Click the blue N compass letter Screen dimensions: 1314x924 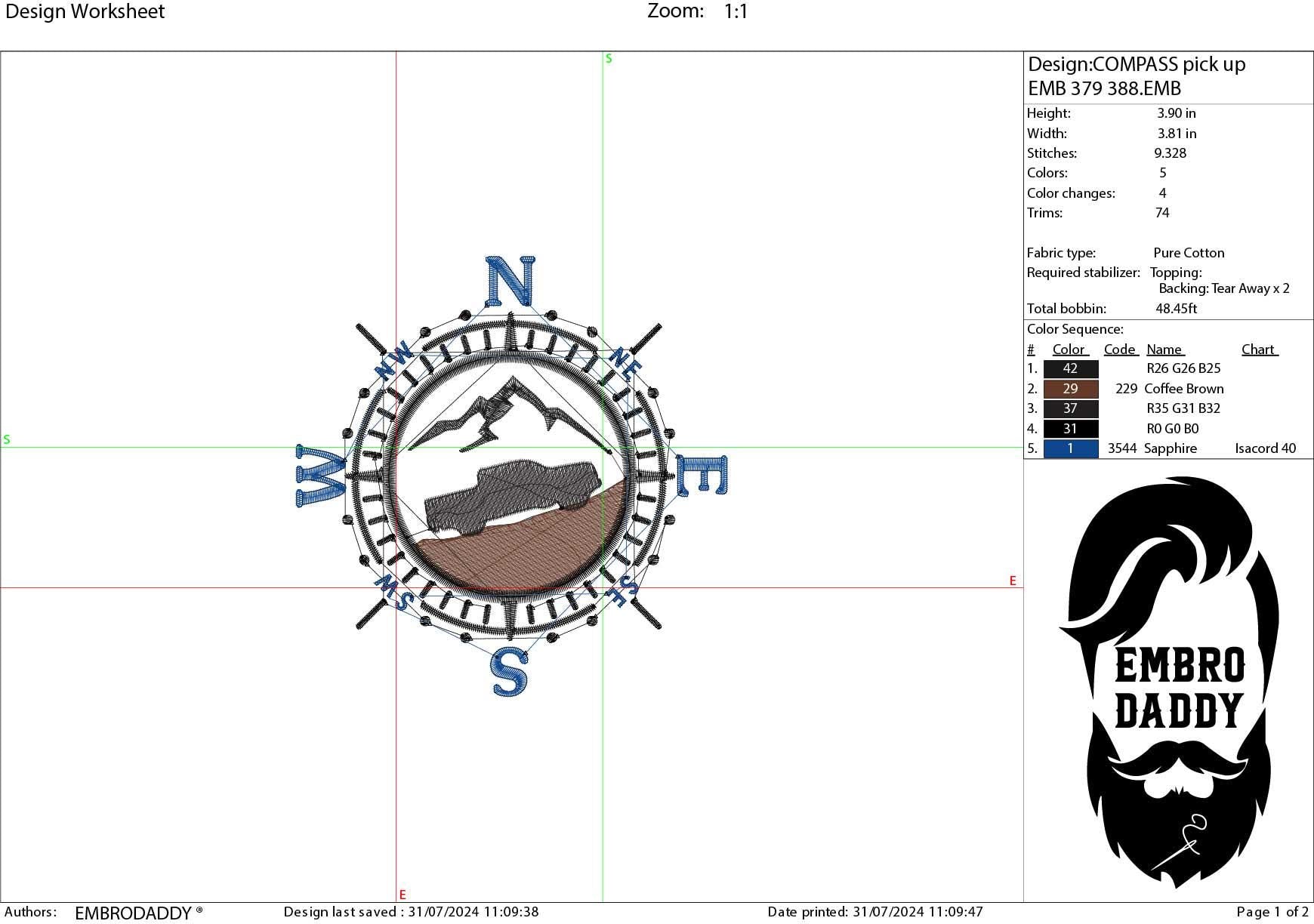click(x=509, y=281)
